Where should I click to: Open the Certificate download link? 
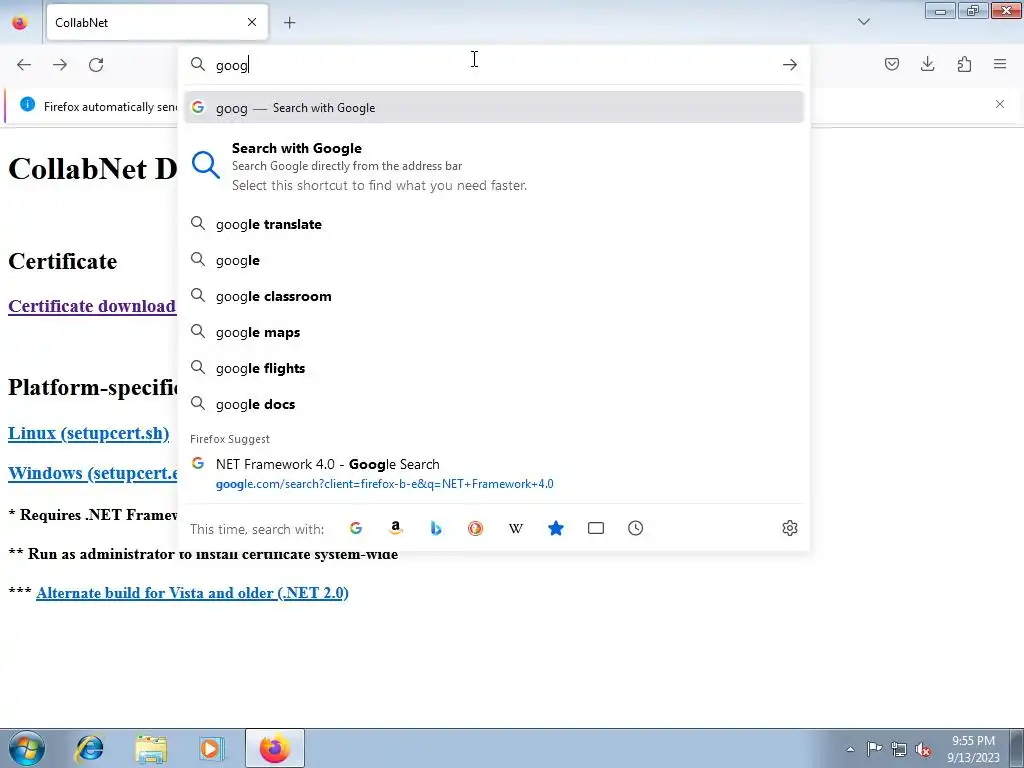point(92,306)
